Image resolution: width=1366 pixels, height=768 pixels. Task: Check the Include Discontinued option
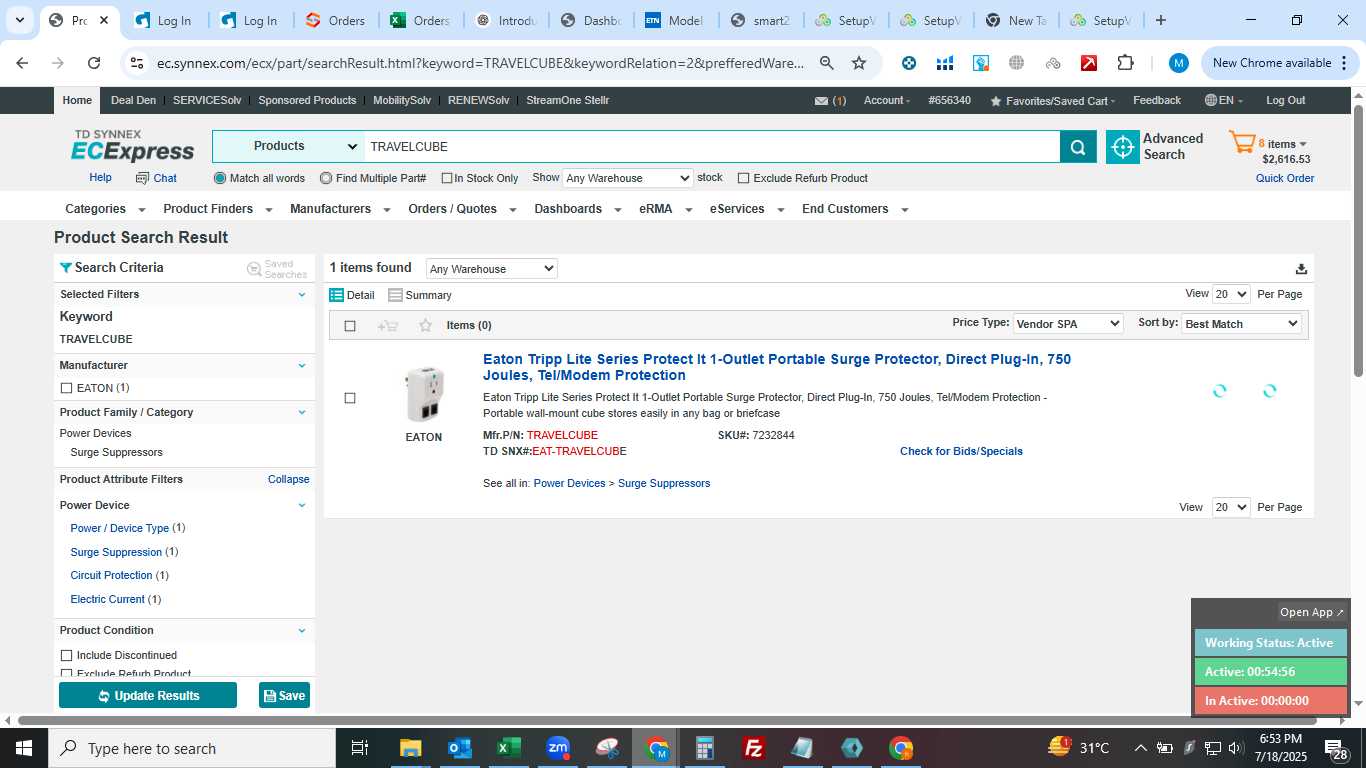point(66,655)
